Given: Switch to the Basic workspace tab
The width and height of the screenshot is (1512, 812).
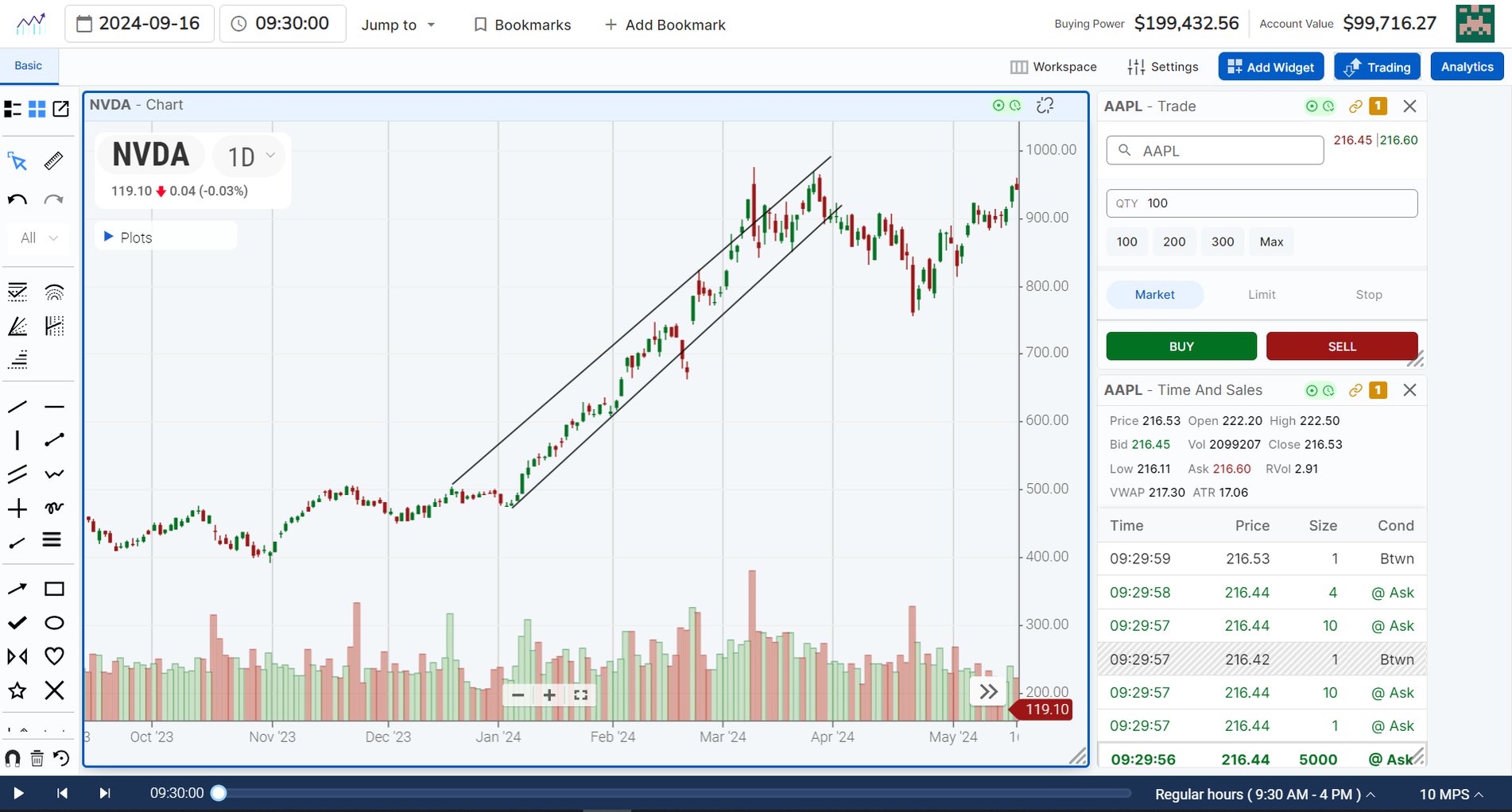Looking at the screenshot, I should click(x=29, y=65).
